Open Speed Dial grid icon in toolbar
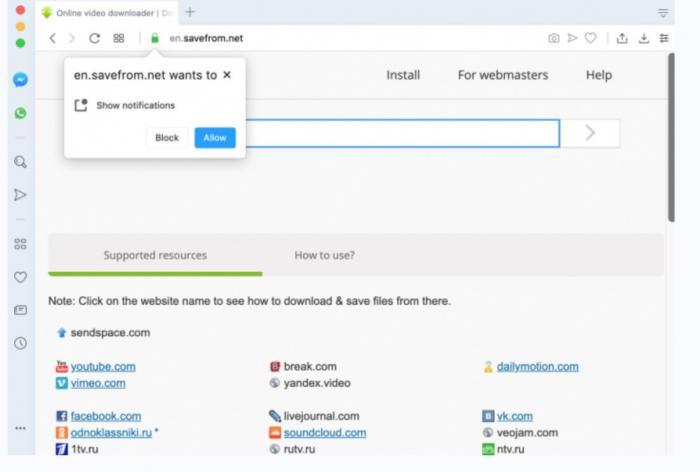The height and width of the screenshot is (472, 700). (x=119, y=38)
